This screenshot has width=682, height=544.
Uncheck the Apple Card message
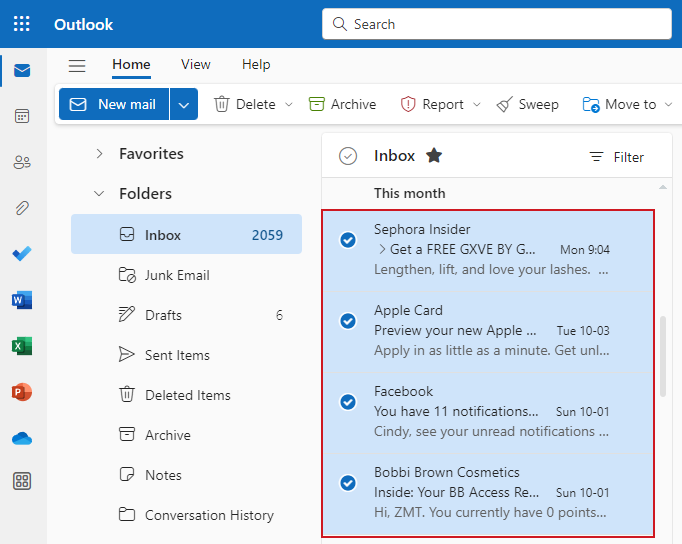(x=348, y=321)
